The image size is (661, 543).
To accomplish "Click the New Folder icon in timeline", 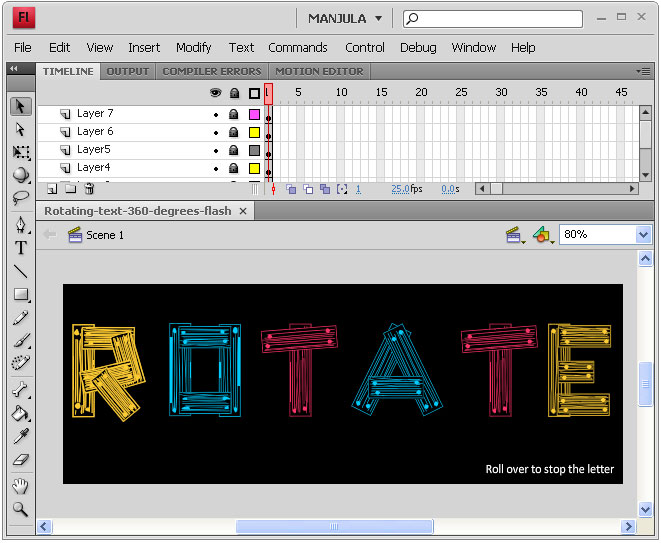I will coord(70,188).
